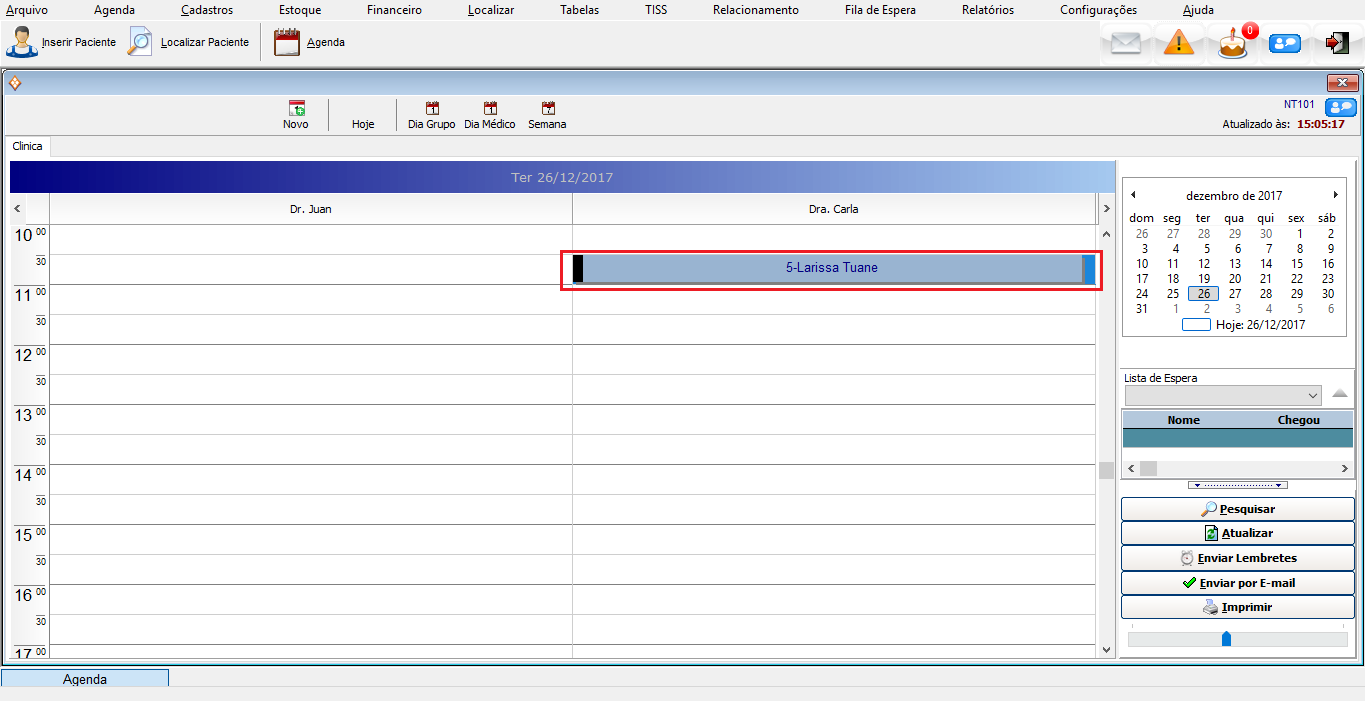Open the Financeiro menu
This screenshot has width=1365, height=701.
pos(394,10)
